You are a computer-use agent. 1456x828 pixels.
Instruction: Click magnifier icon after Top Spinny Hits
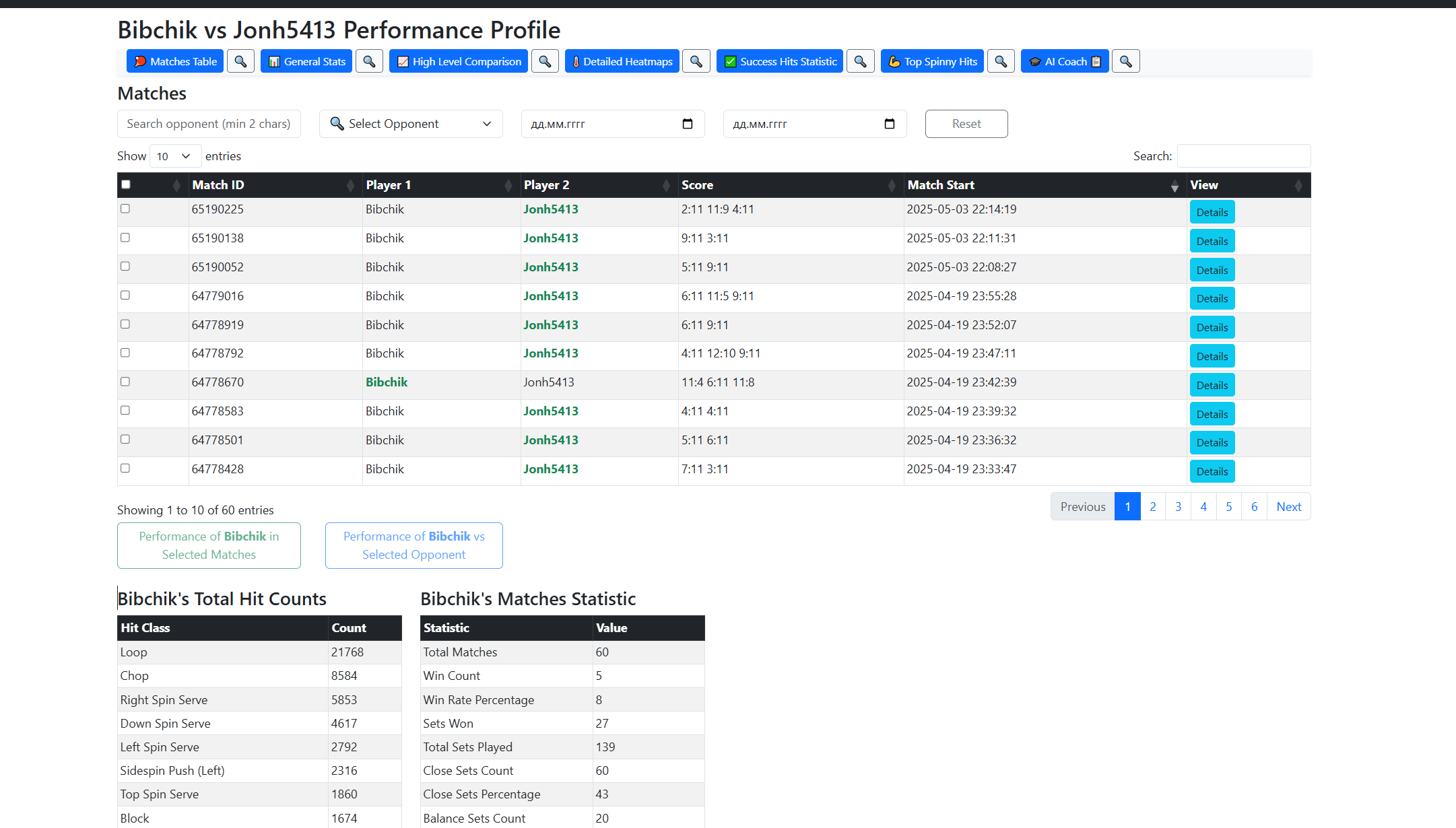pos(1001,61)
